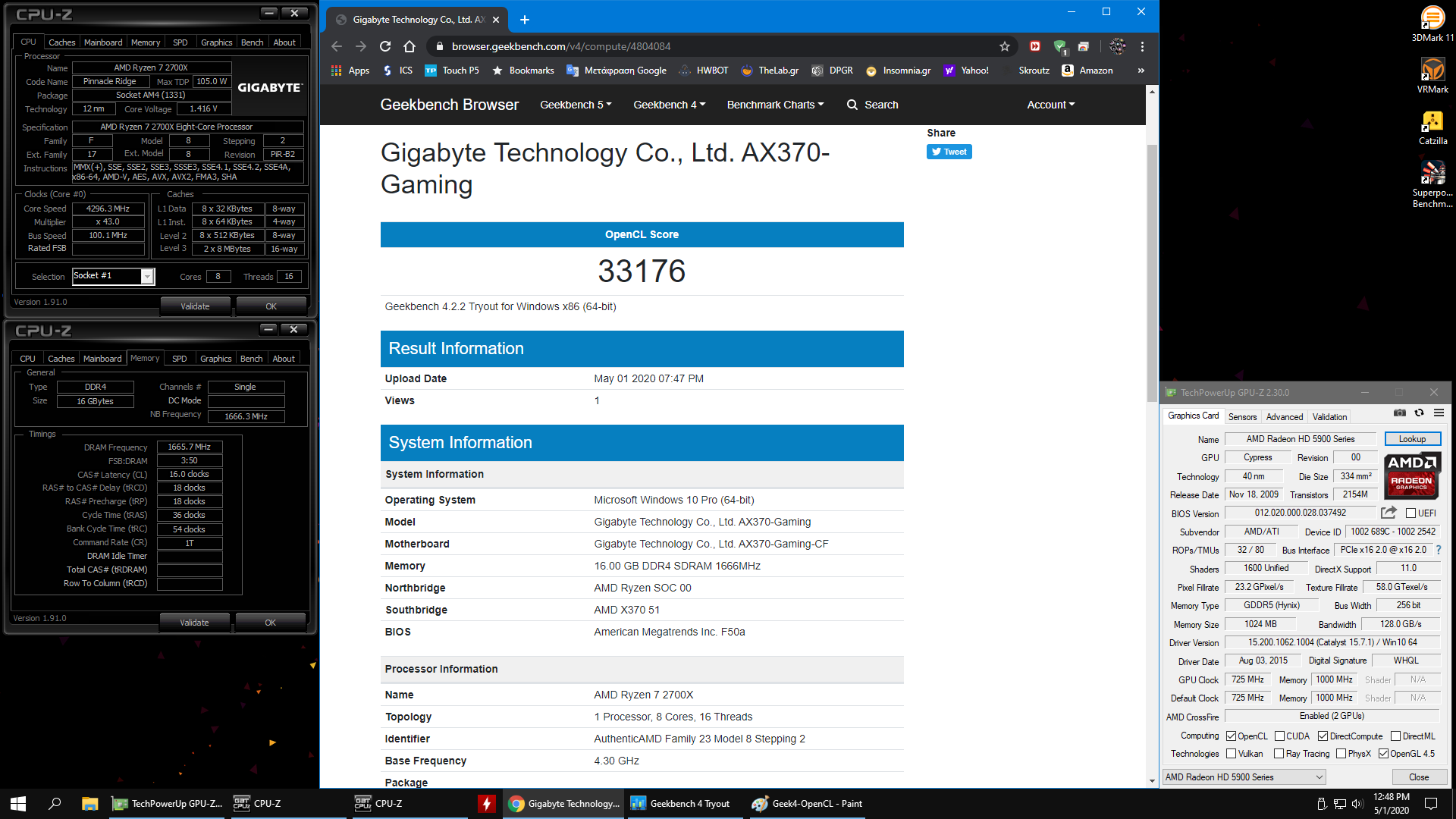Image resolution: width=1456 pixels, height=819 pixels.
Task: Bookmark this page with the star
Action: 1005,46
